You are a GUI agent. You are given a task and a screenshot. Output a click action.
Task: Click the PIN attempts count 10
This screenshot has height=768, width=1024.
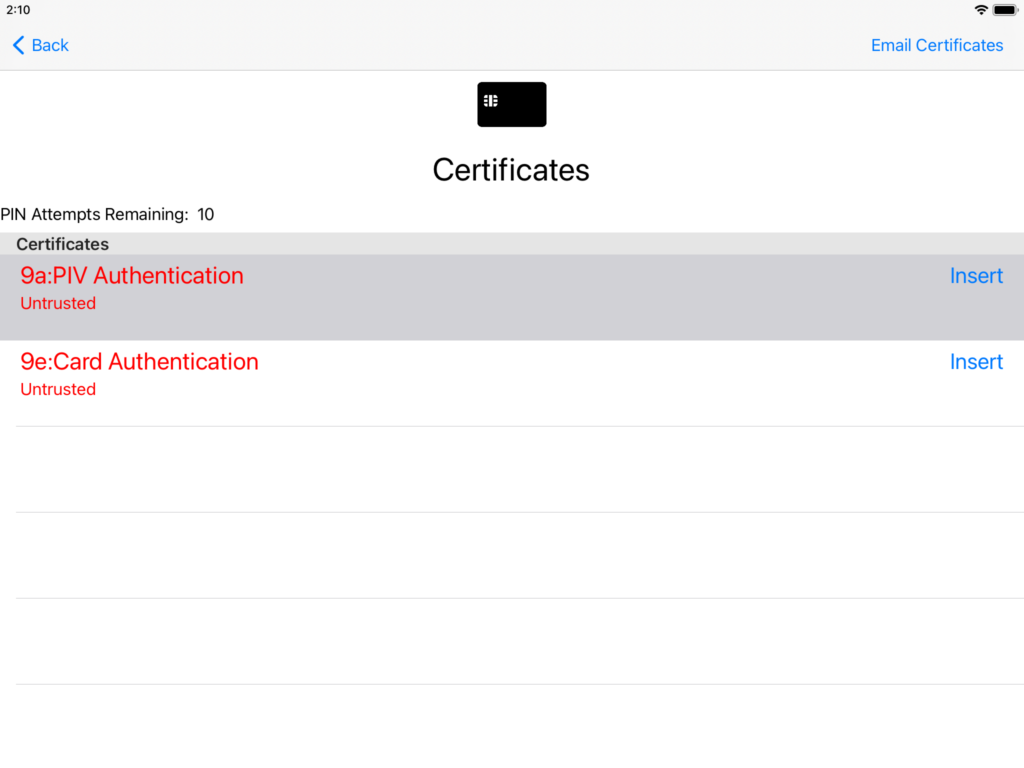(206, 214)
